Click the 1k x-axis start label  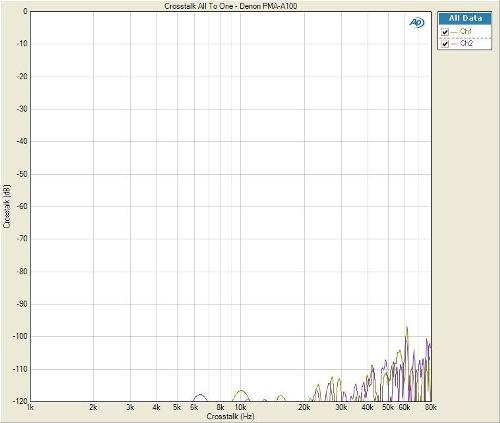[x=30, y=407]
